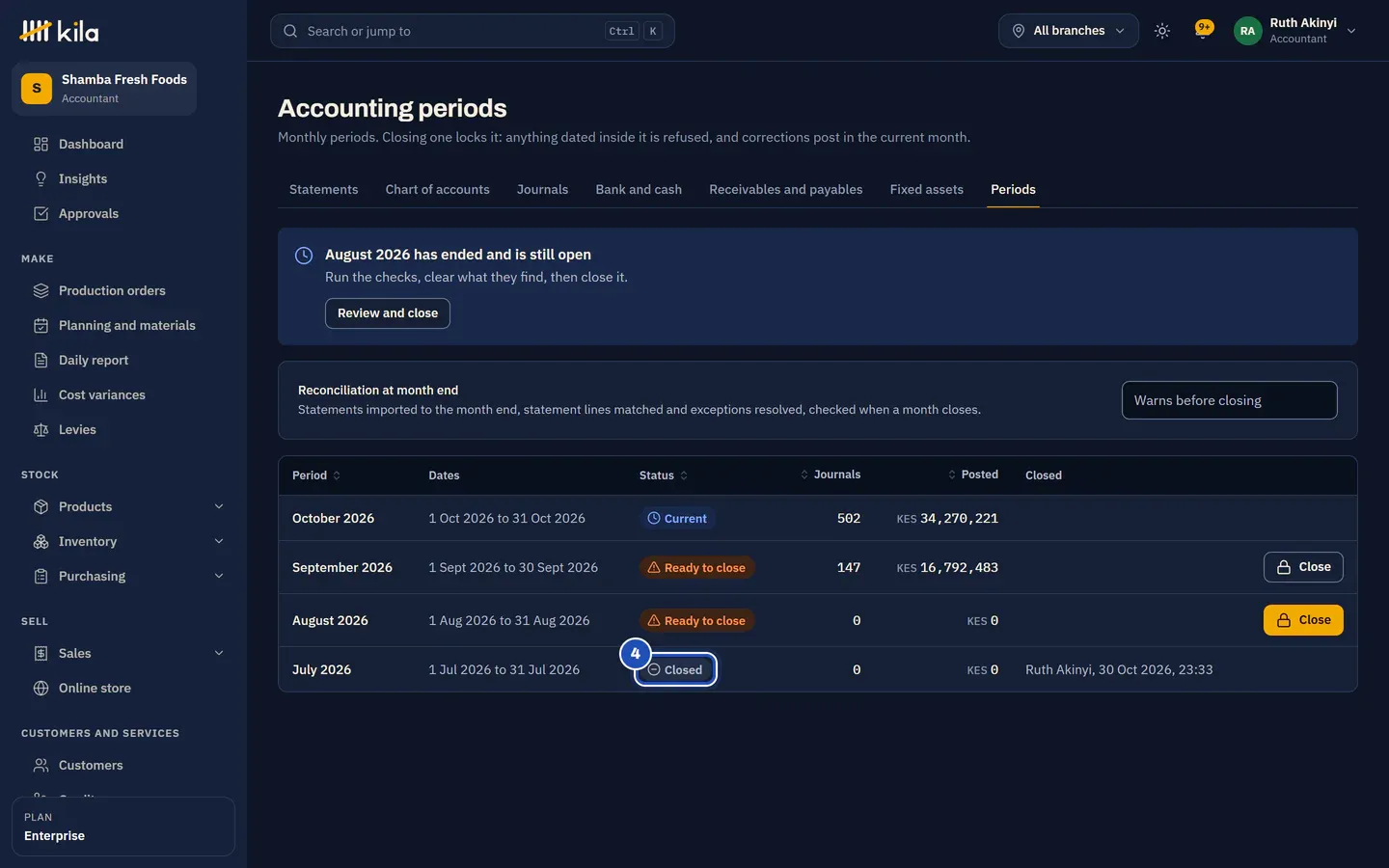Click the Insights lightbulb icon
The width and height of the screenshot is (1389, 868).
pyautogui.click(x=41, y=178)
